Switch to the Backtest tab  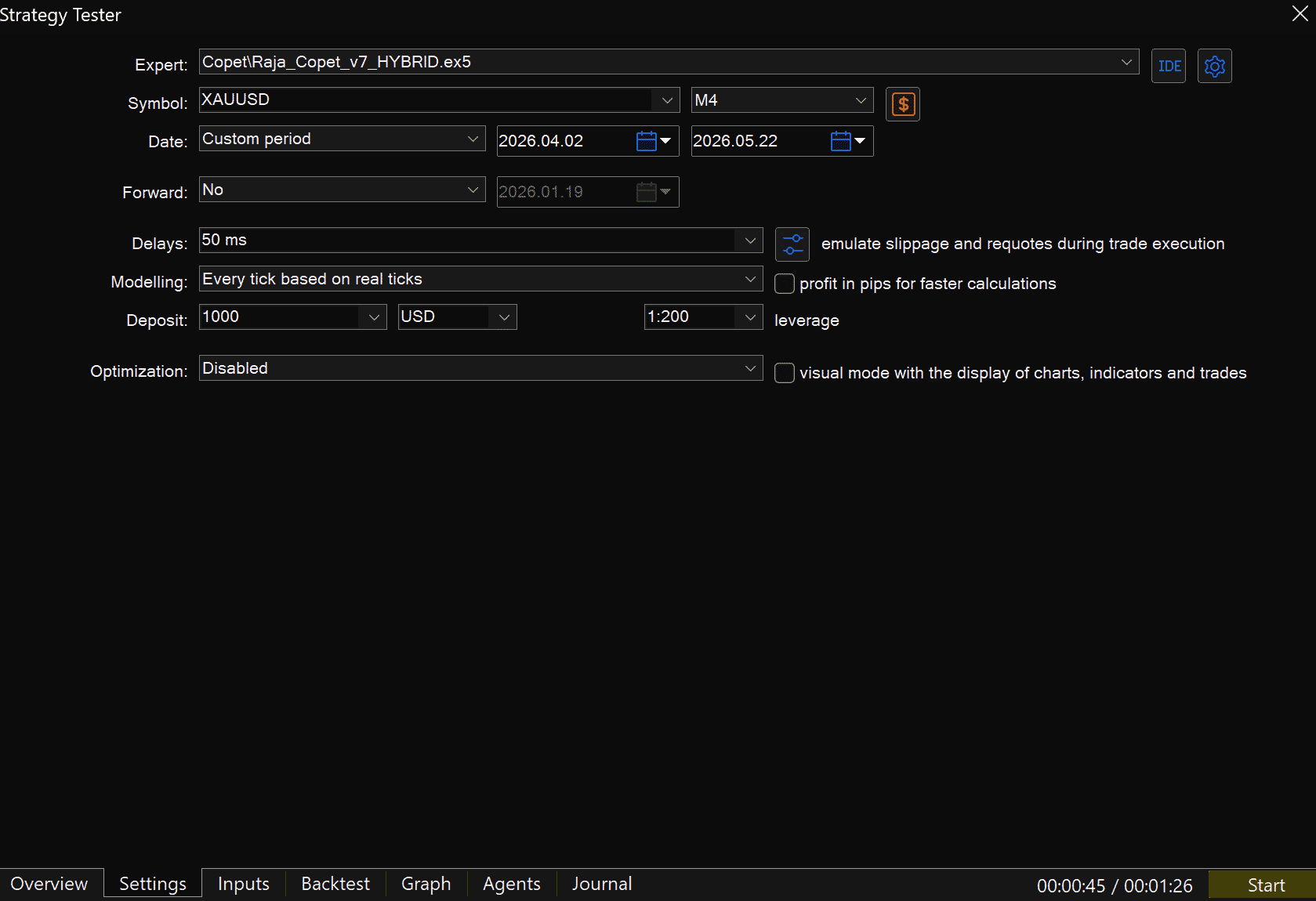click(335, 884)
